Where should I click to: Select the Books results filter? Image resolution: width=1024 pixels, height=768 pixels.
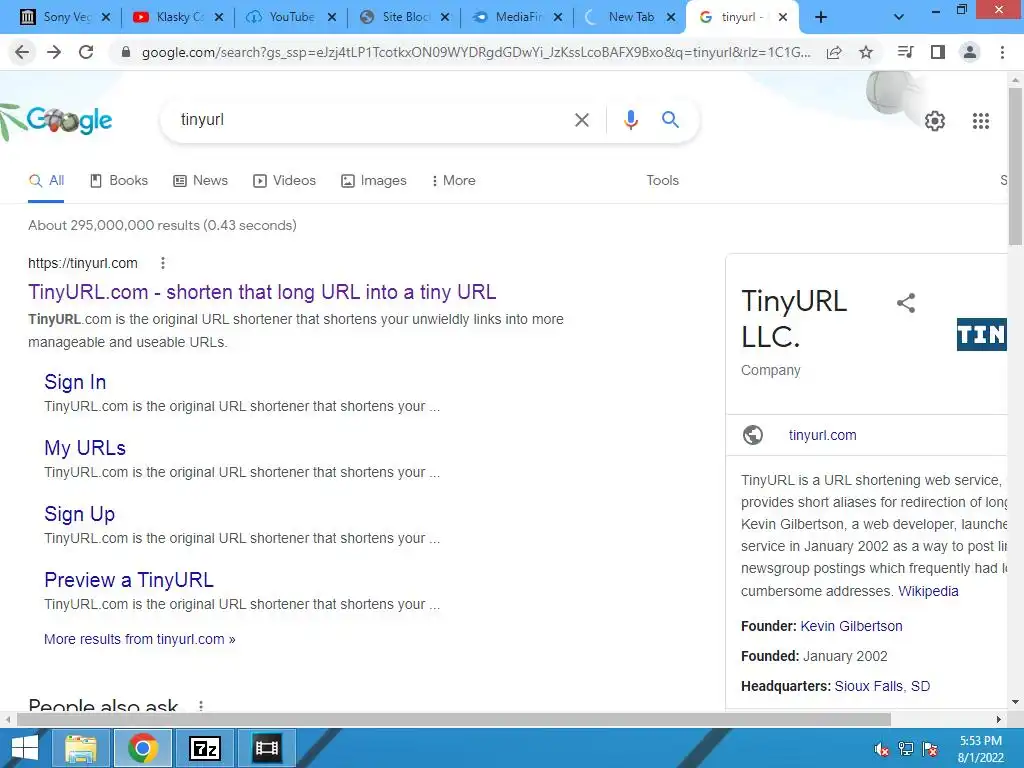tap(119, 180)
